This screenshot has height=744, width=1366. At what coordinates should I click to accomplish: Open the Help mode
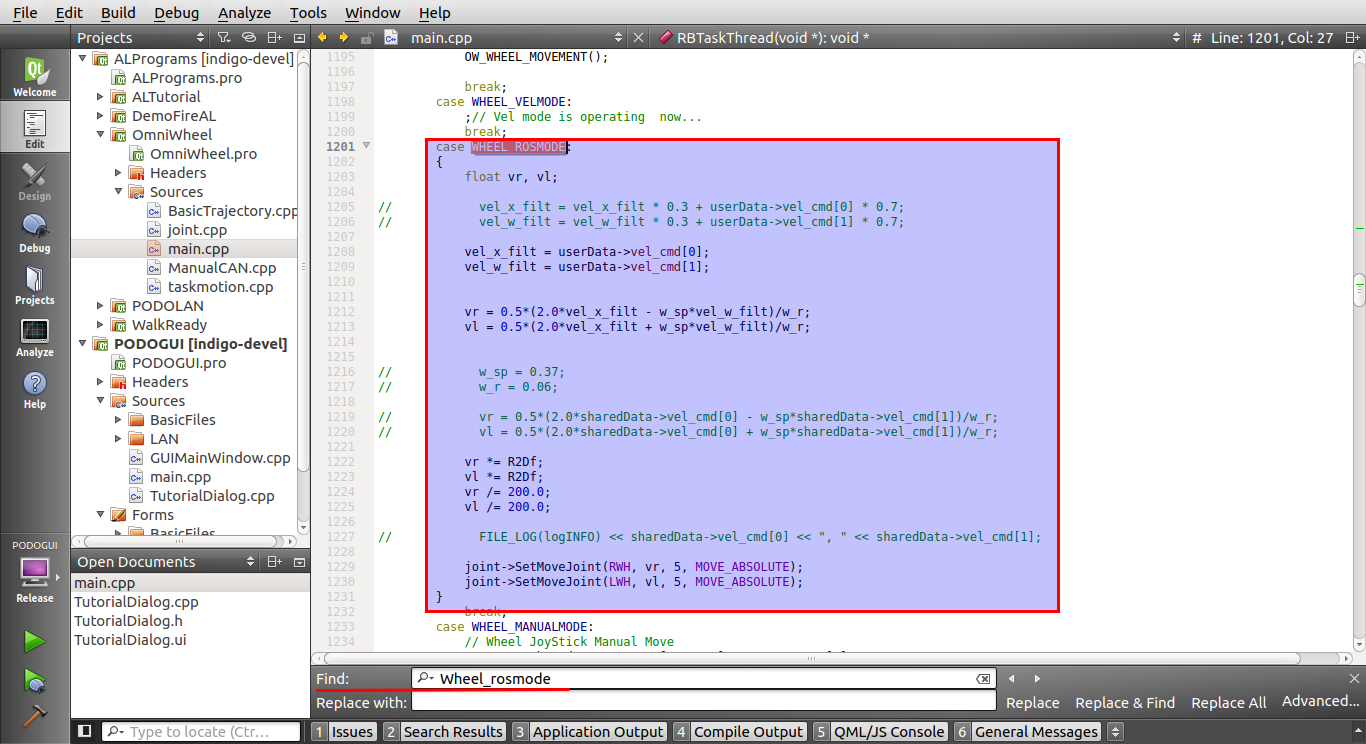tap(34, 390)
